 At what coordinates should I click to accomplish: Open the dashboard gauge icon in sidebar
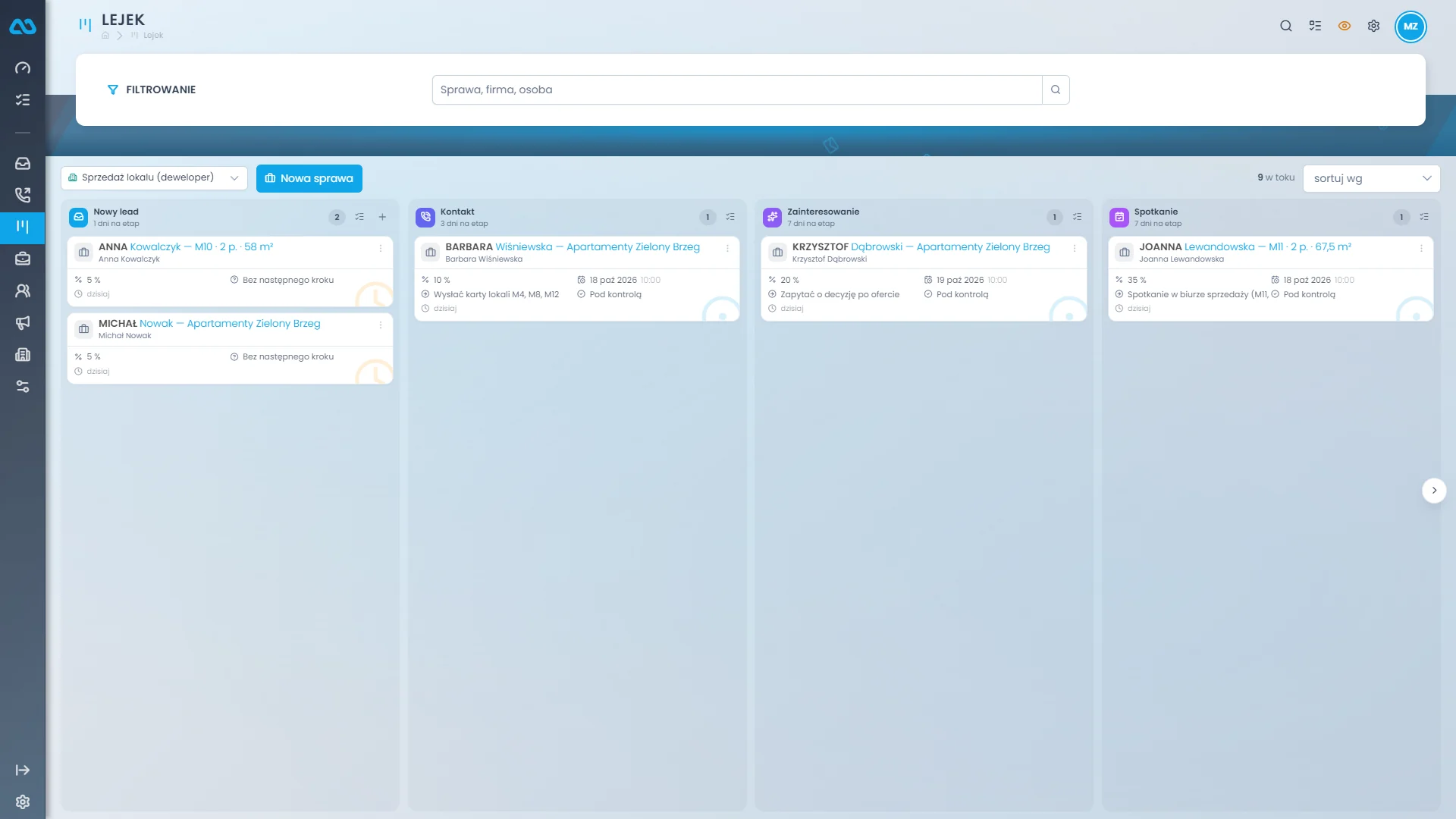click(x=23, y=68)
